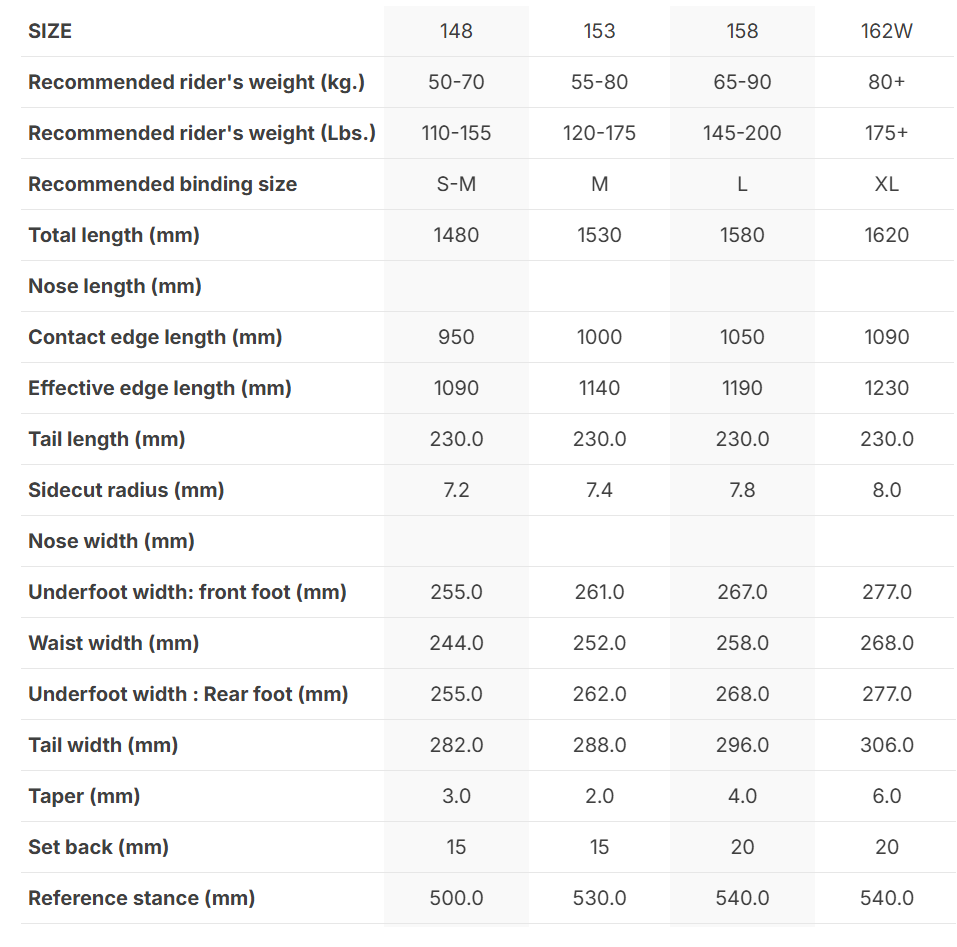Click the S-M binding size value
Image resolution: width=957 pixels, height=947 pixels.
point(456,184)
